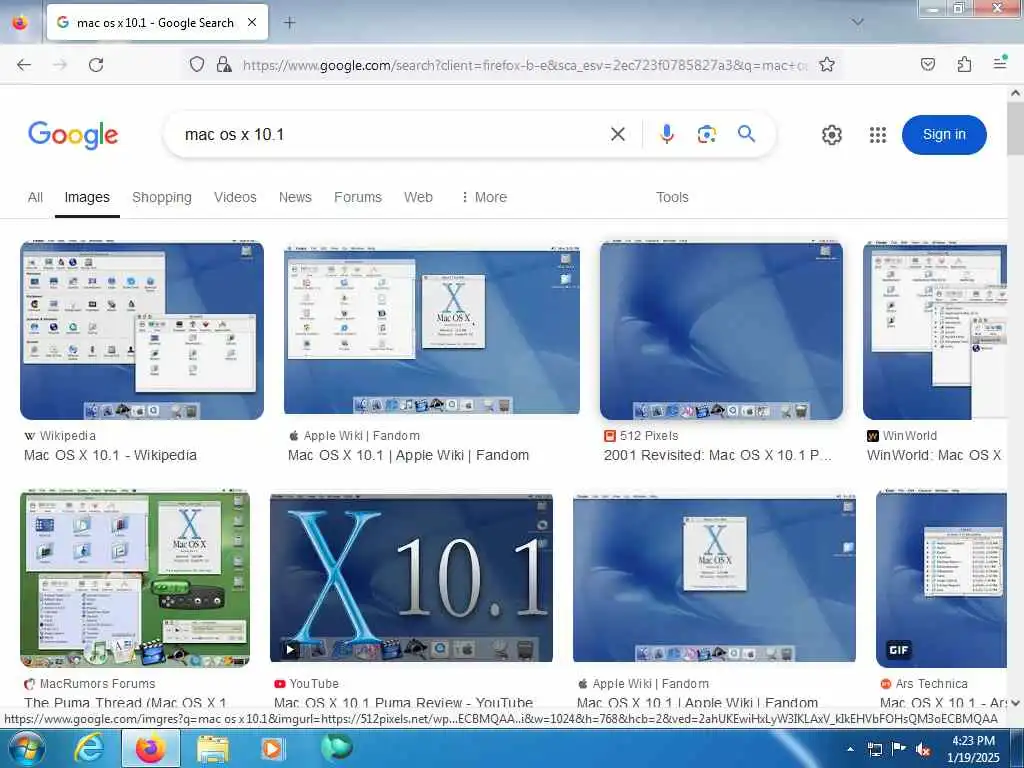Image resolution: width=1024 pixels, height=768 pixels.
Task: Close the Google Search tab
Action: (x=252, y=22)
